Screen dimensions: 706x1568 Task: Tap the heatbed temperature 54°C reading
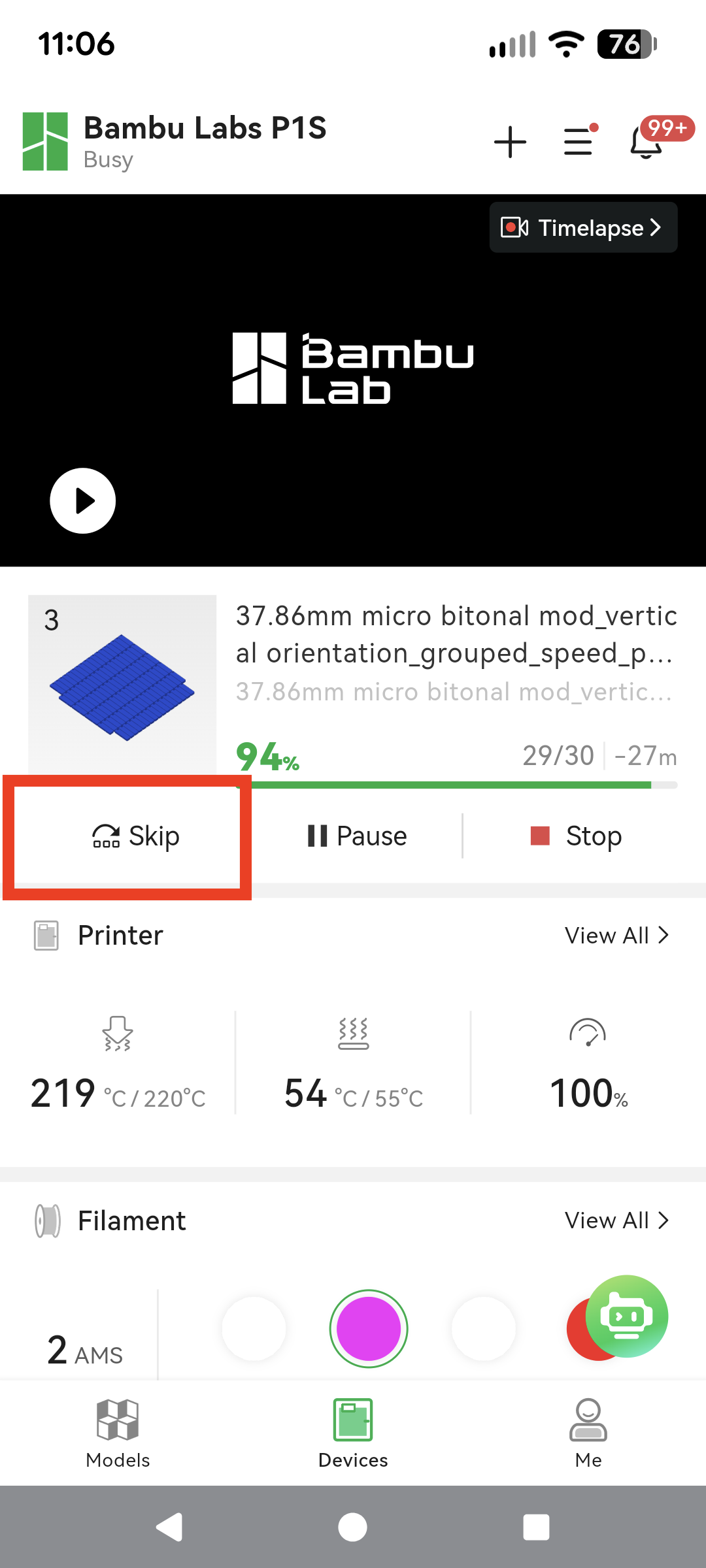[x=353, y=1065]
